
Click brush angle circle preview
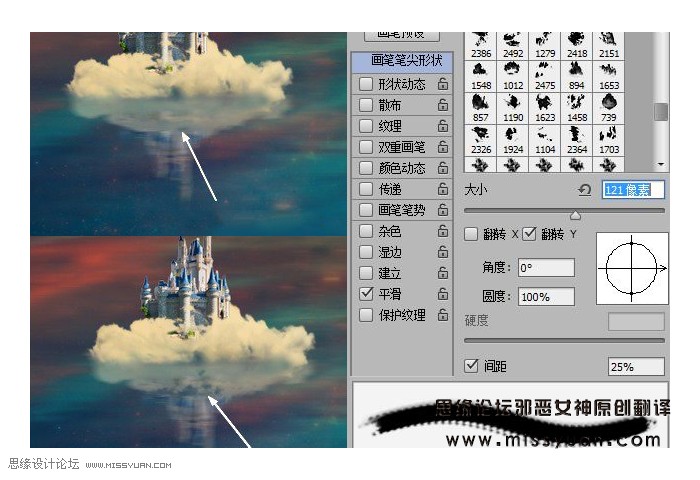[x=632, y=268]
